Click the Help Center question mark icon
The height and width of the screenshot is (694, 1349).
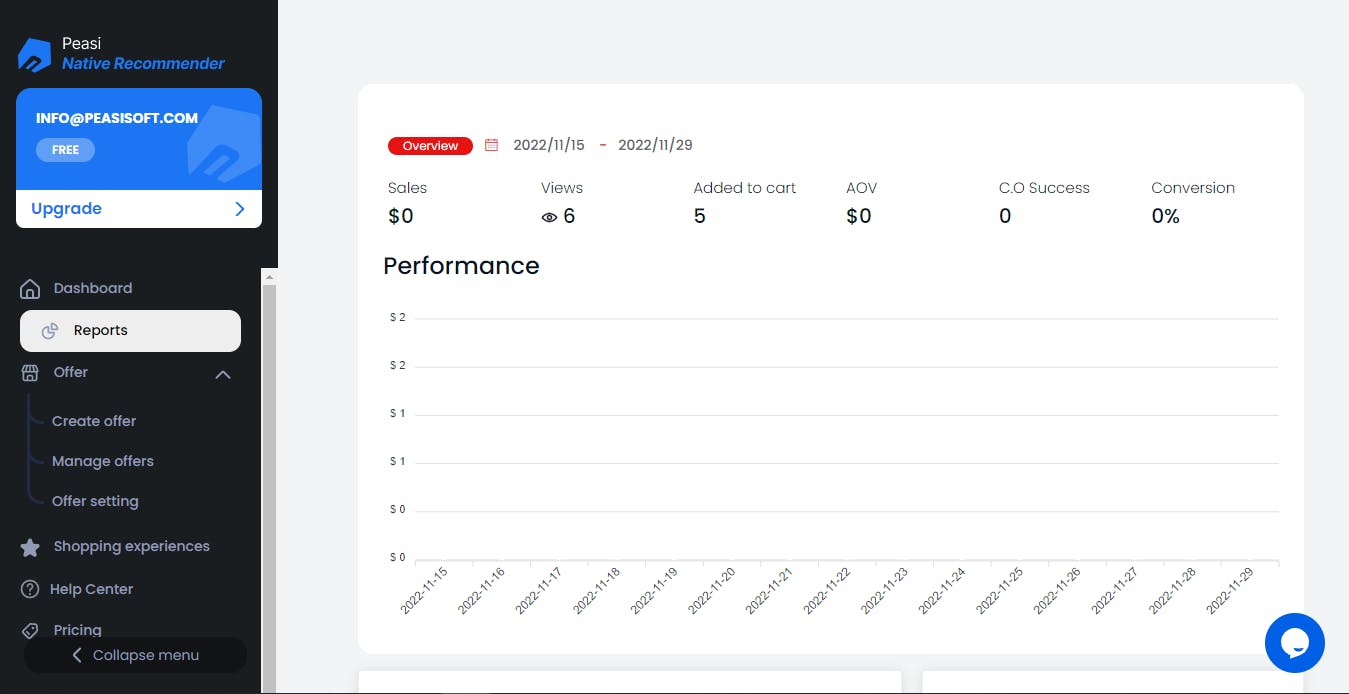click(x=30, y=589)
